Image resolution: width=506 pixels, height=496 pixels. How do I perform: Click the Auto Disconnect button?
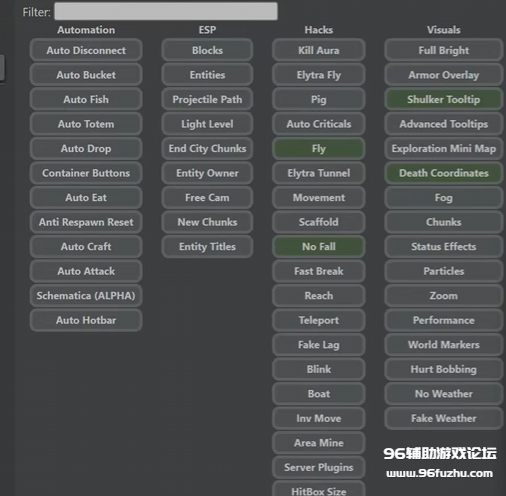point(86,50)
